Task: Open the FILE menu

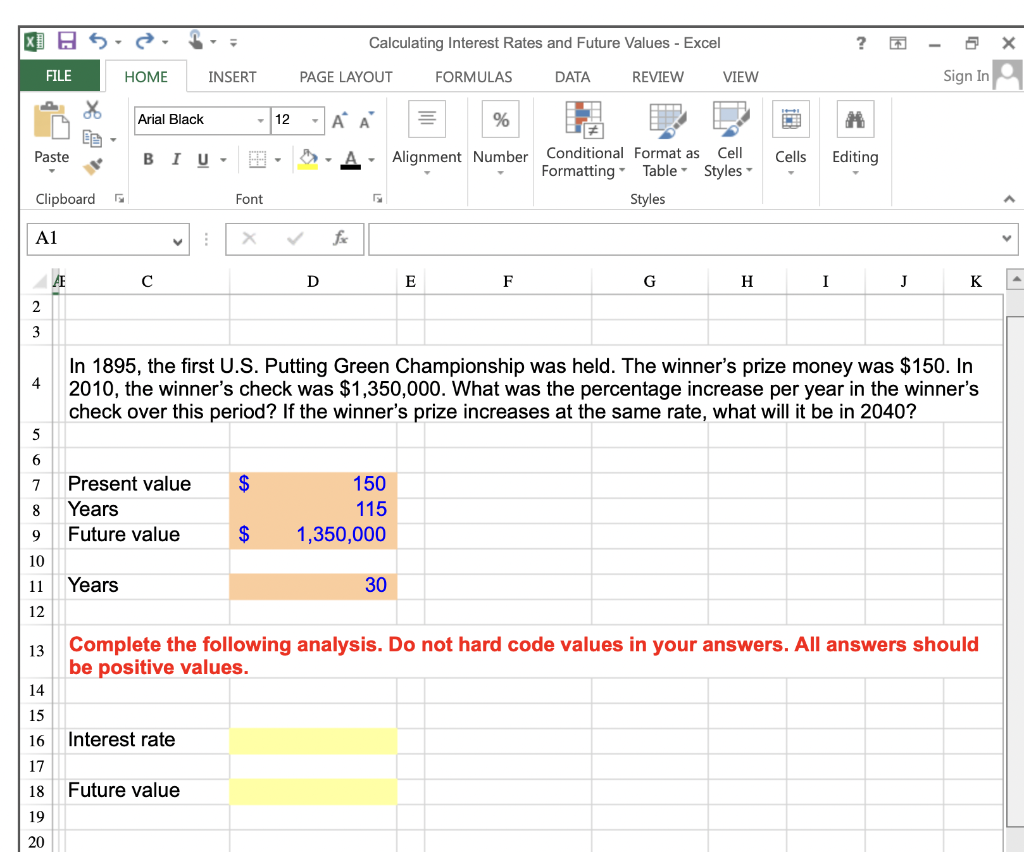Action: 59,75
